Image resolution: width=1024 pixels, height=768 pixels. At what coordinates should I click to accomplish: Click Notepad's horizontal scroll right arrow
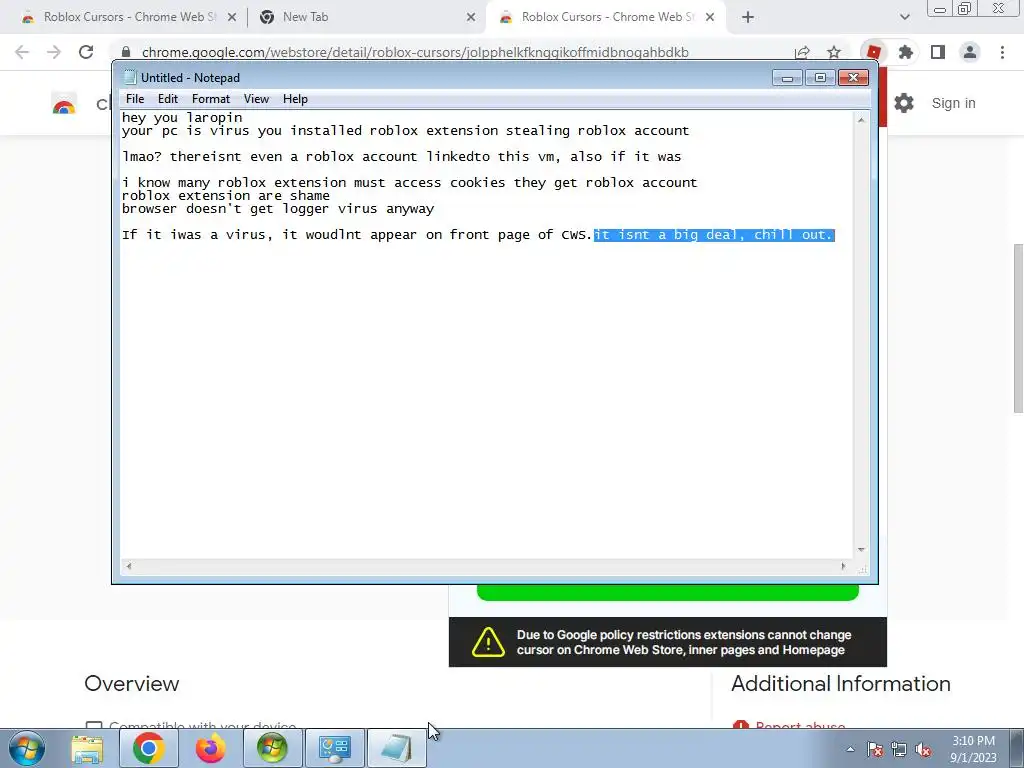pyautogui.click(x=843, y=566)
